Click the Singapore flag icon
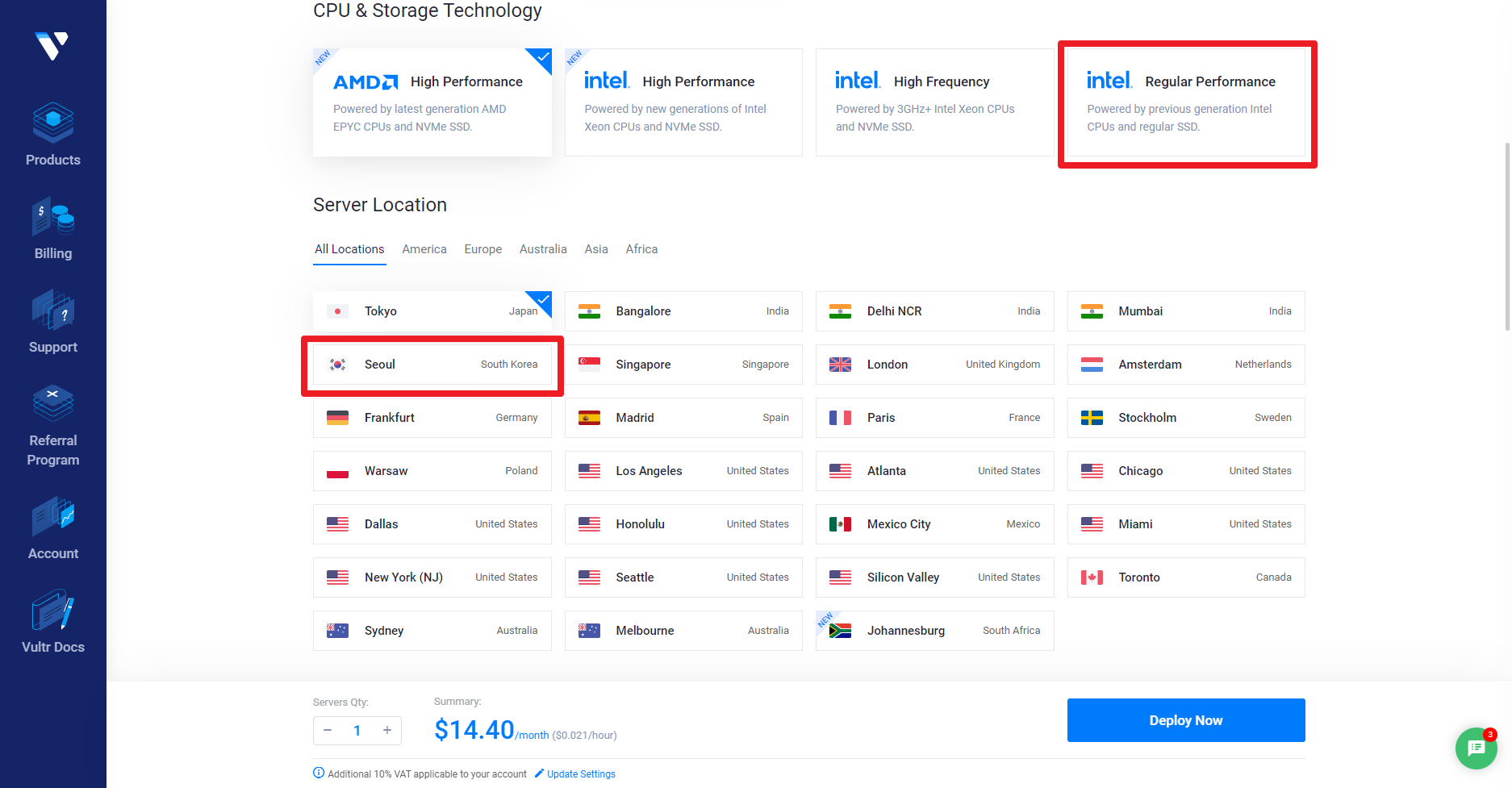Image resolution: width=1512 pixels, height=788 pixels. 589,365
